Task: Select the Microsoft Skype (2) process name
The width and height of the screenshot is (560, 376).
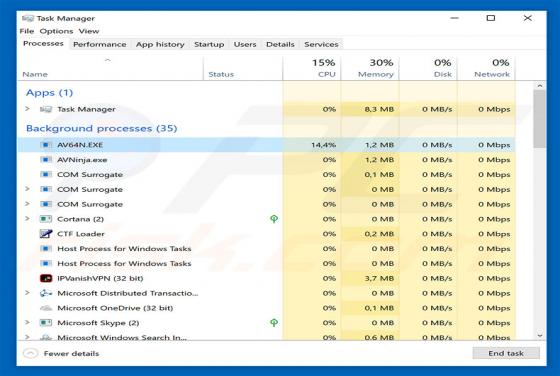Action: click(98, 323)
